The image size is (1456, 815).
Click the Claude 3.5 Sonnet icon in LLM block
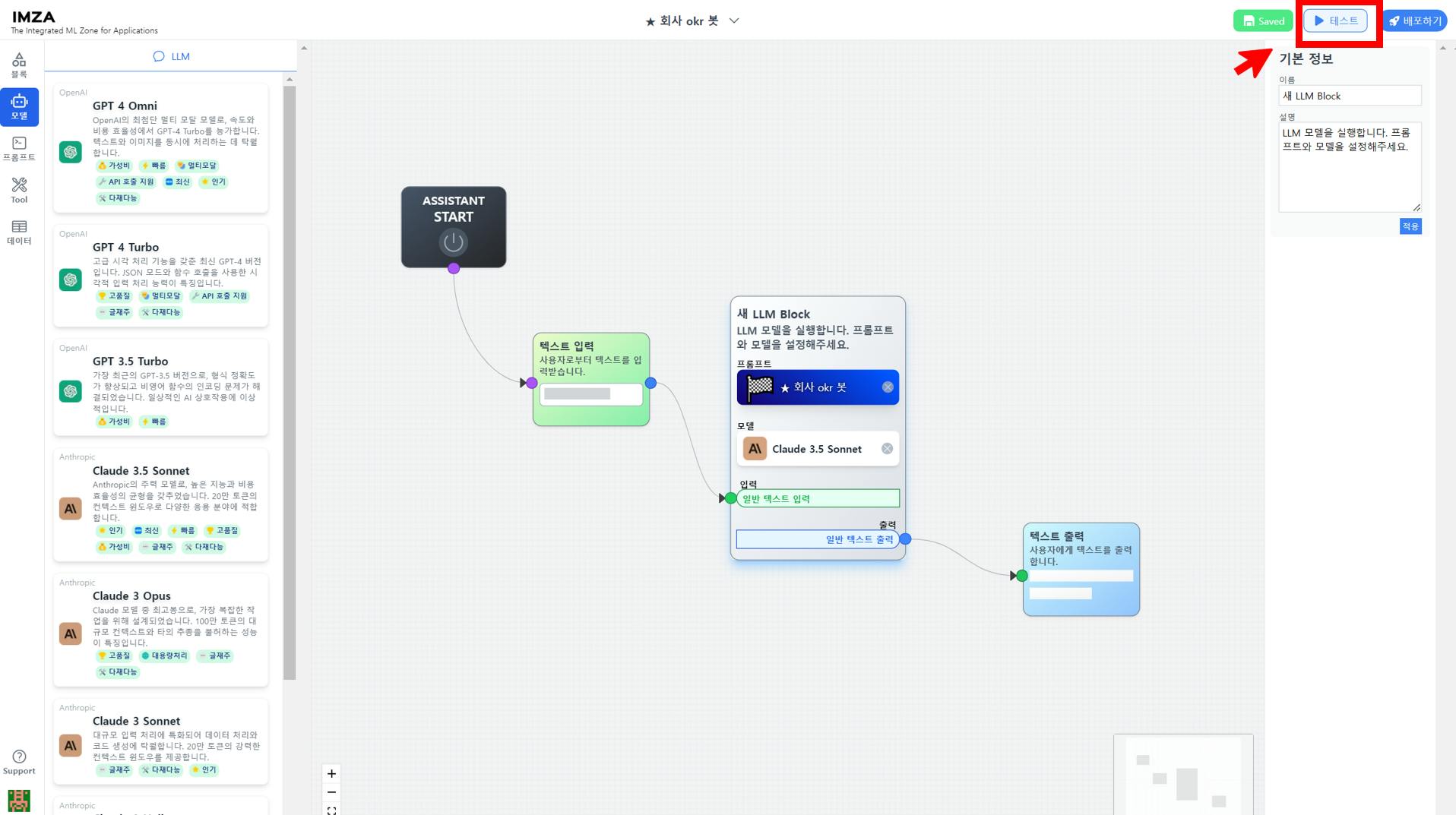[x=755, y=449]
